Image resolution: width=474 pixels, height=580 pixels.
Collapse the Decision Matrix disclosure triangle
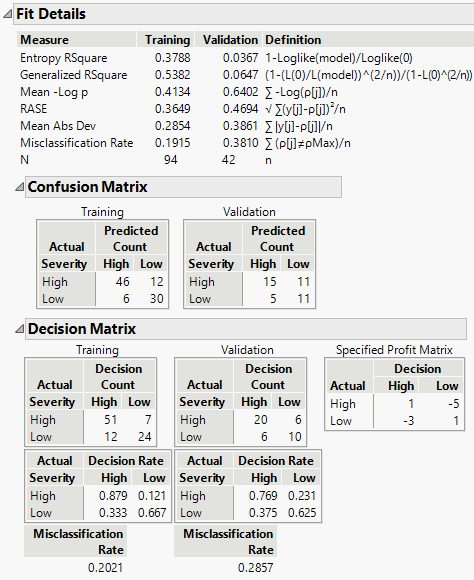pos(19,329)
